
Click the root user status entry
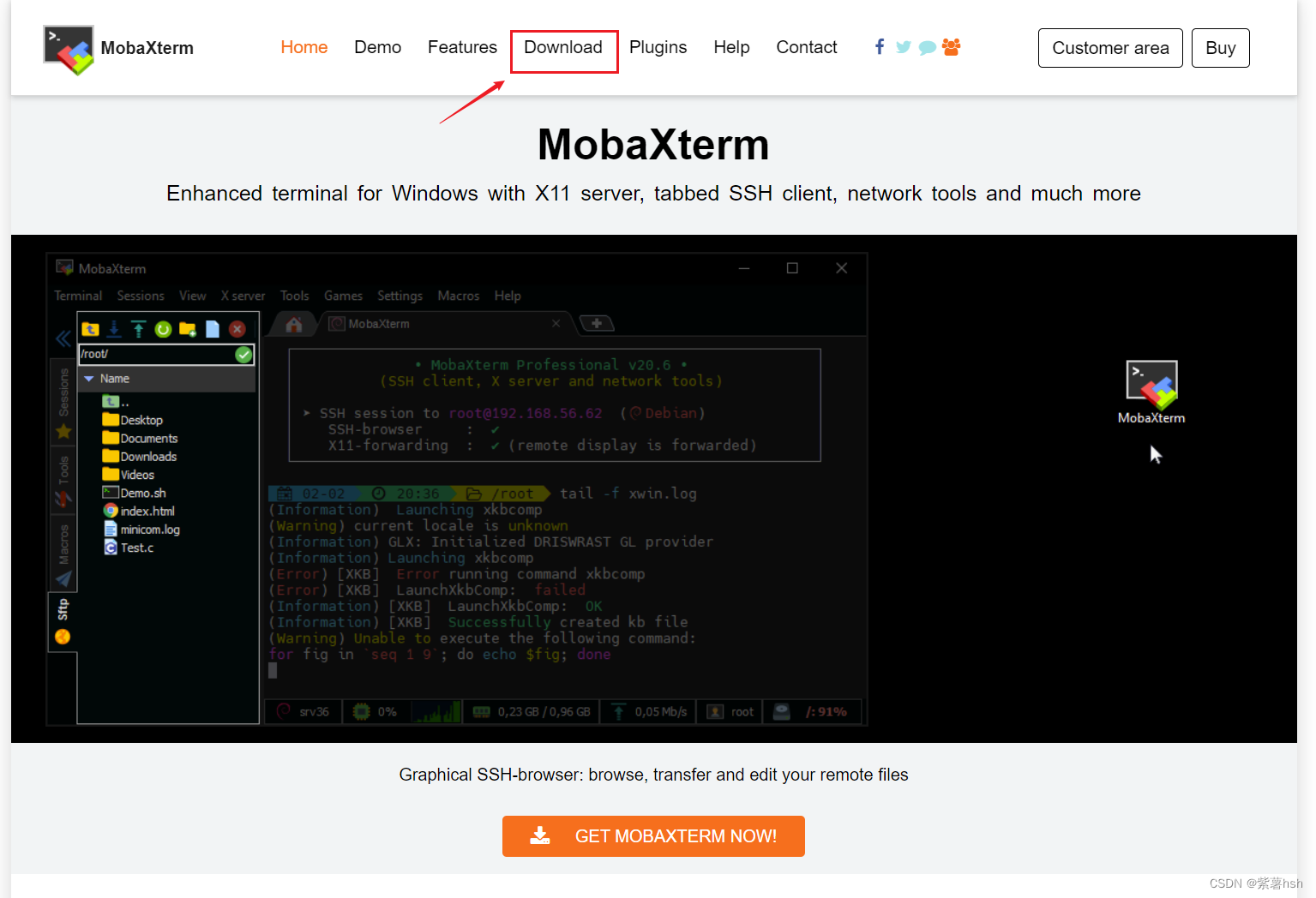tap(730, 712)
